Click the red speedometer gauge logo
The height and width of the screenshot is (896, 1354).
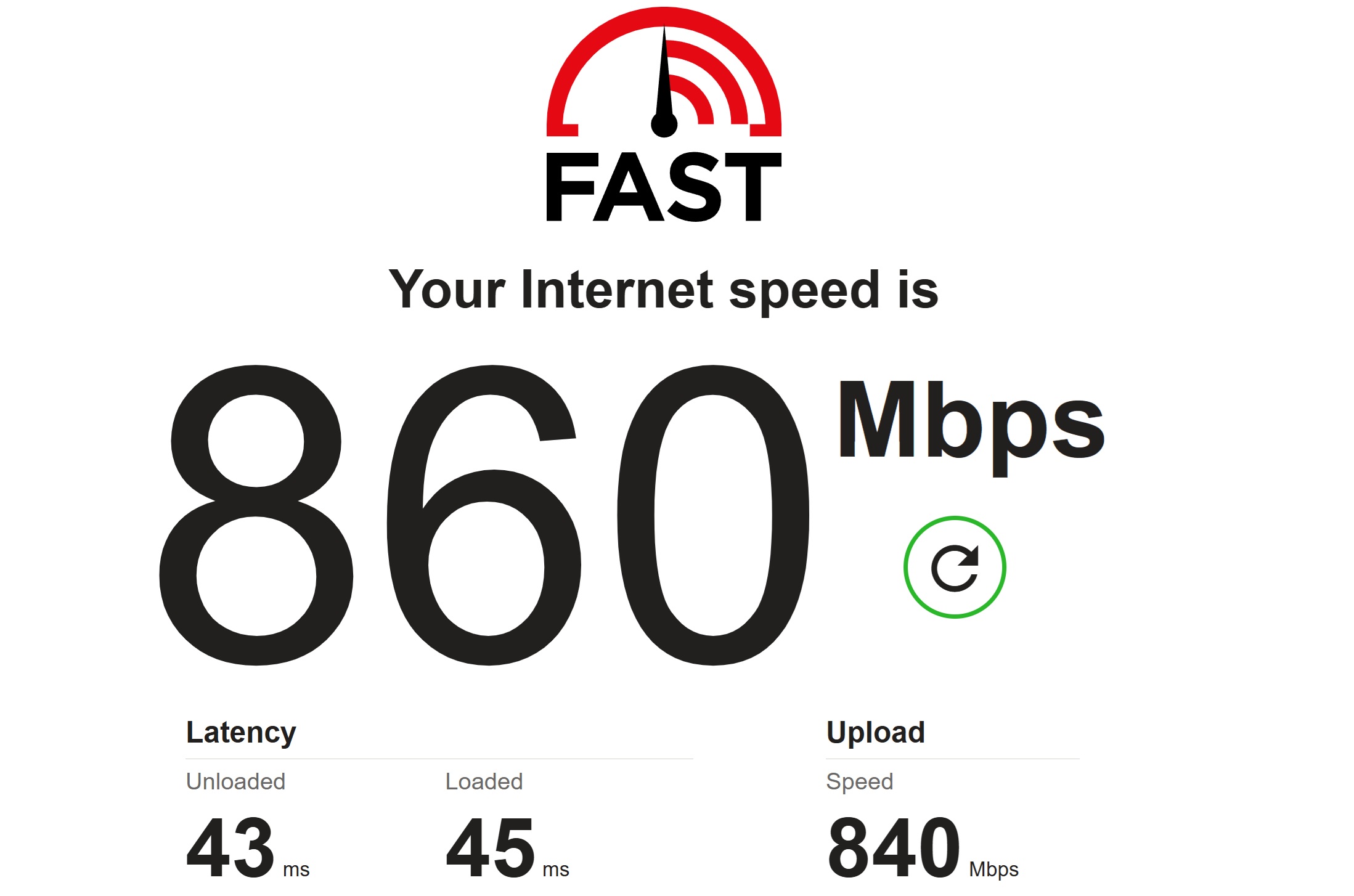(664, 71)
